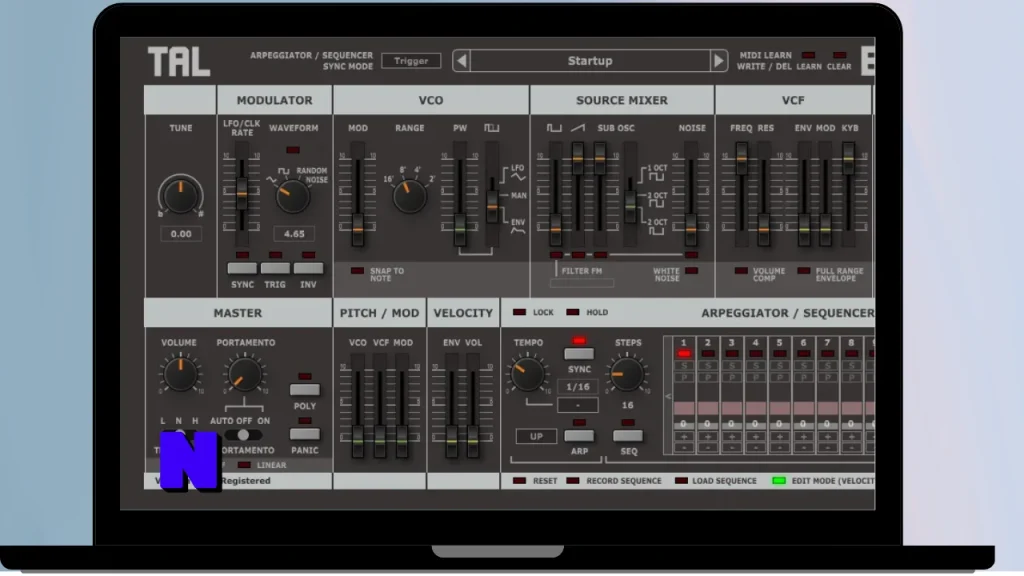Click the MIDI Clear LED button

pos(839,56)
